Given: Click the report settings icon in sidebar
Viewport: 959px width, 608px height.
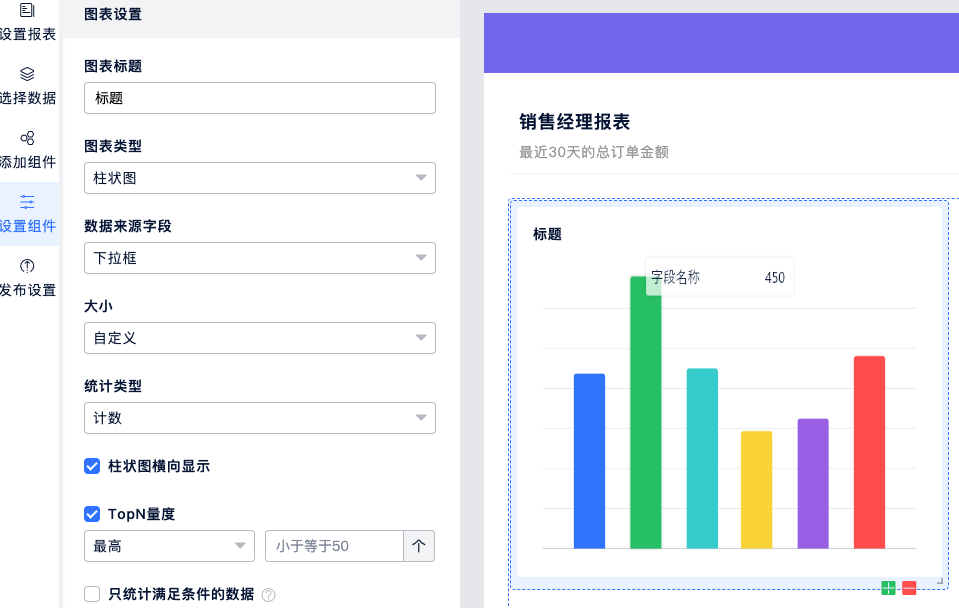Looking at the screenshot, I should pos(27,11).
